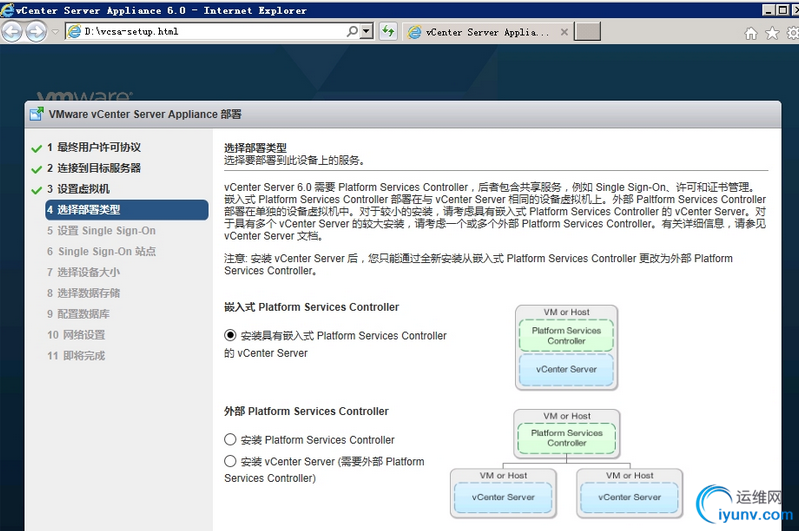Click step 8 选择数据存储

84,294
